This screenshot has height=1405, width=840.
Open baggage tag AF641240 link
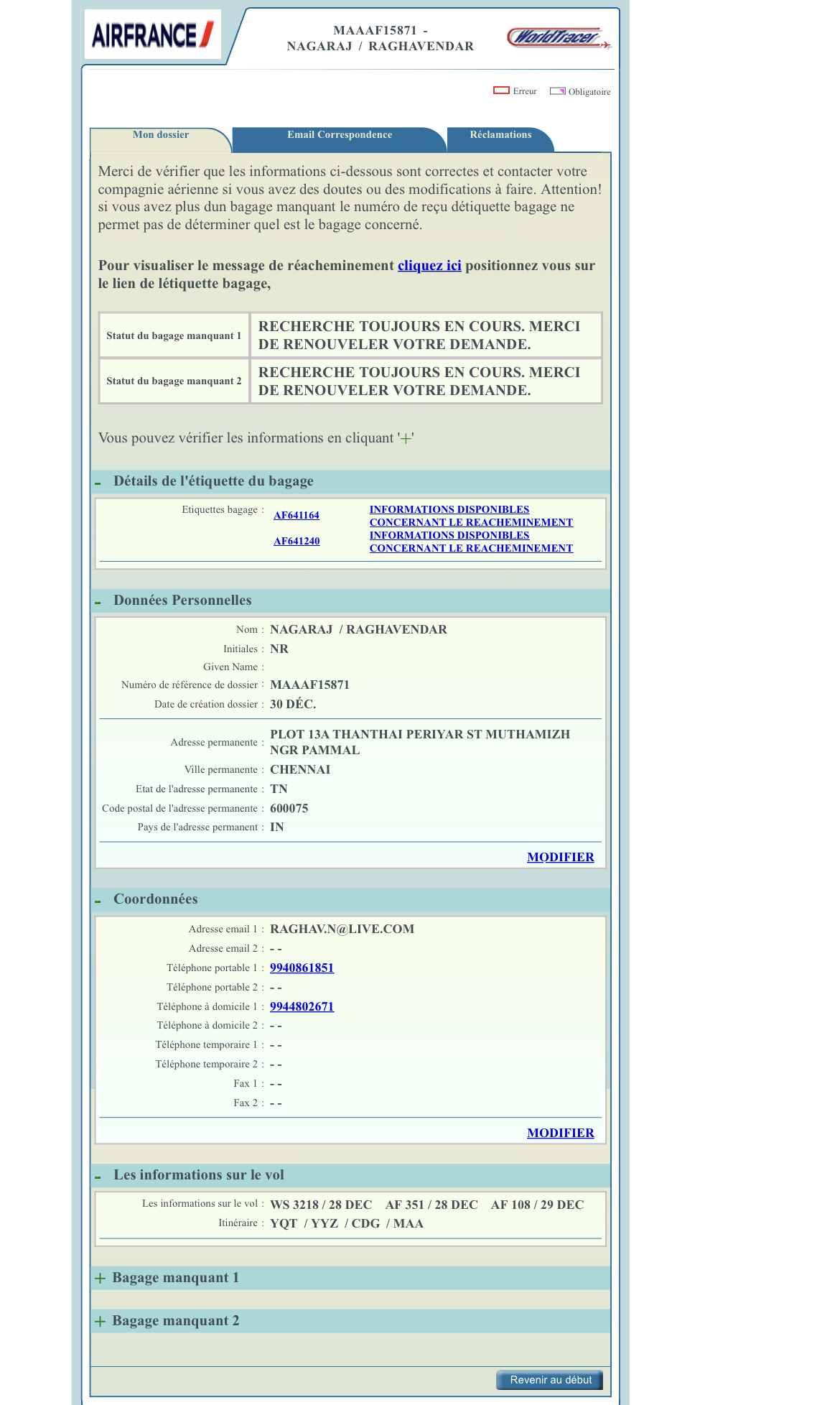(296, 542)
